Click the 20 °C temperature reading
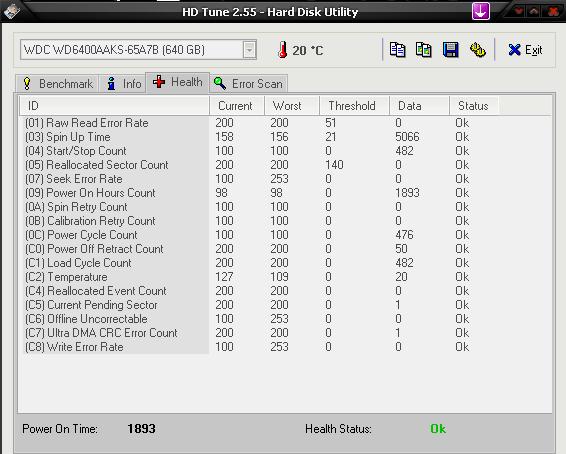The image size is (566, 454). click(x=308, y=51)
